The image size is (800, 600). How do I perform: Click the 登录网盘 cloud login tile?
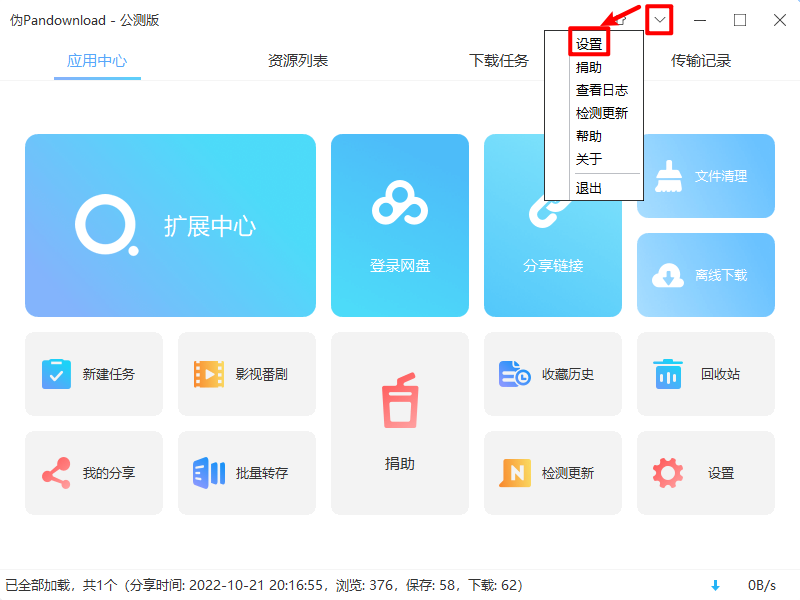[x=400, y=226]
